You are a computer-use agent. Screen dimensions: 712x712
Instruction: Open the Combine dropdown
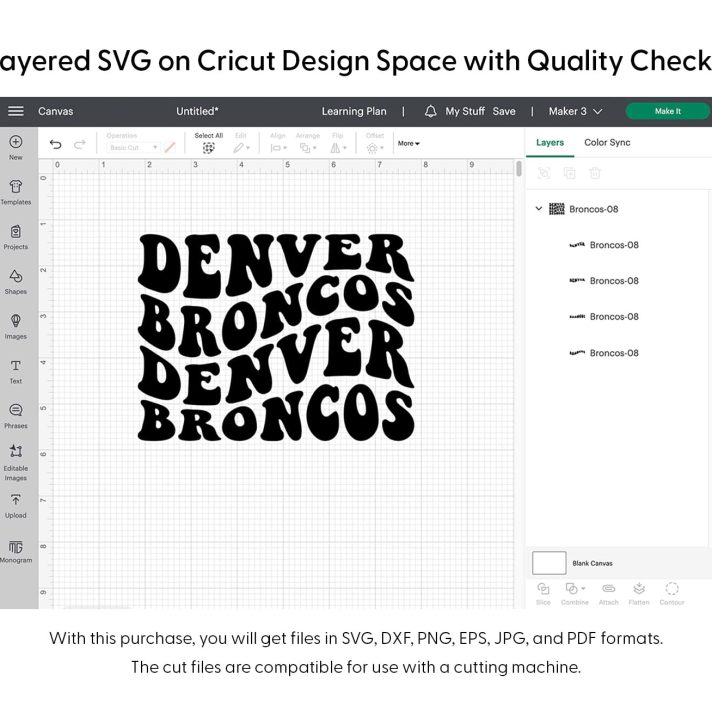575,593
